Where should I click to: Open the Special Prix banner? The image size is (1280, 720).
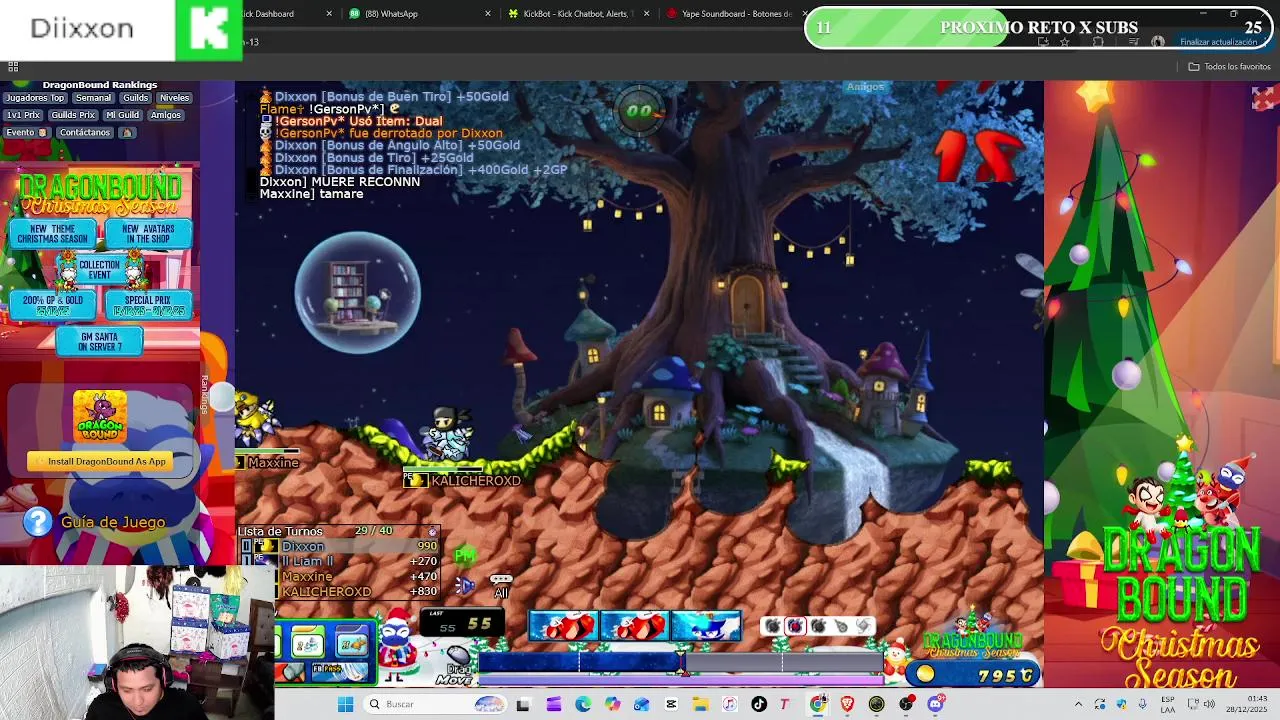coord(148,305)
